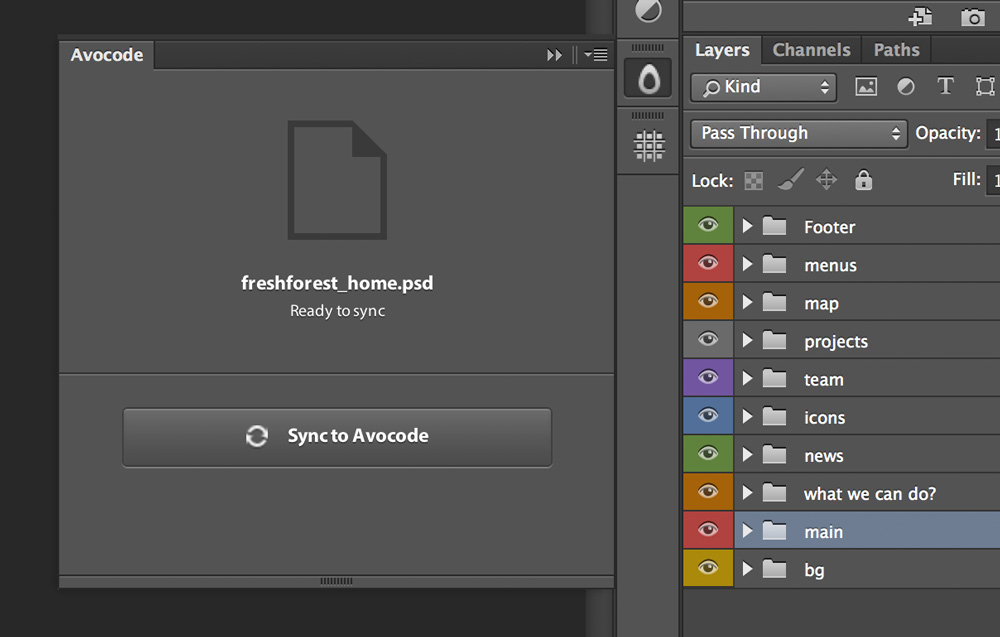The image size is (1000, 637).
Task: Hide the icons layer group
Action: point(708,416)
